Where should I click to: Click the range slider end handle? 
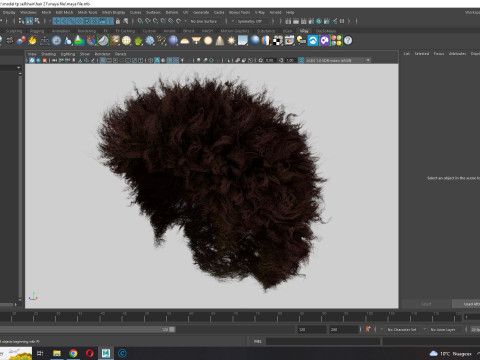[172, 329]
